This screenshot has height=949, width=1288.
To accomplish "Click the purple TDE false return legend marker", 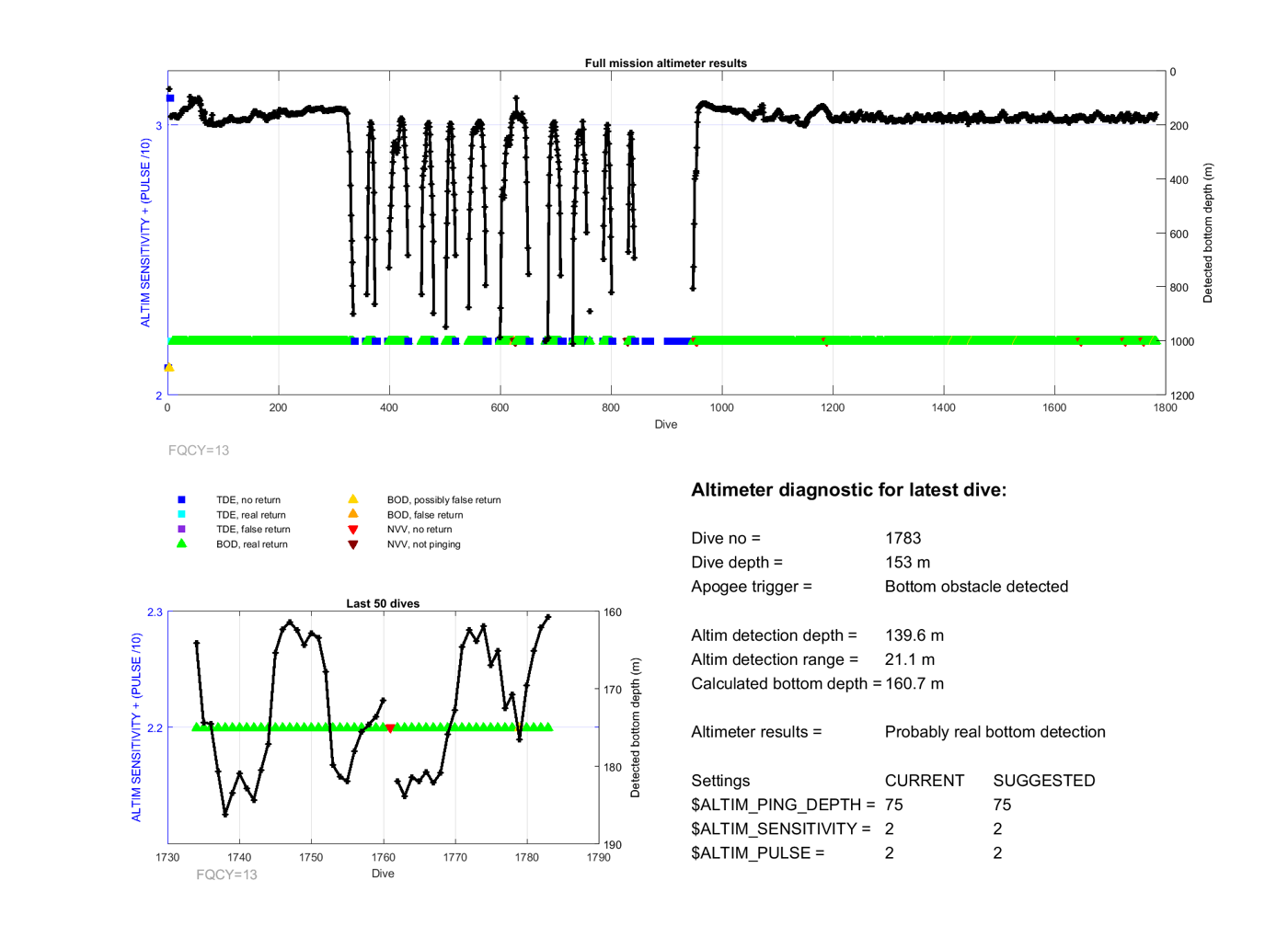I will 181,530.
